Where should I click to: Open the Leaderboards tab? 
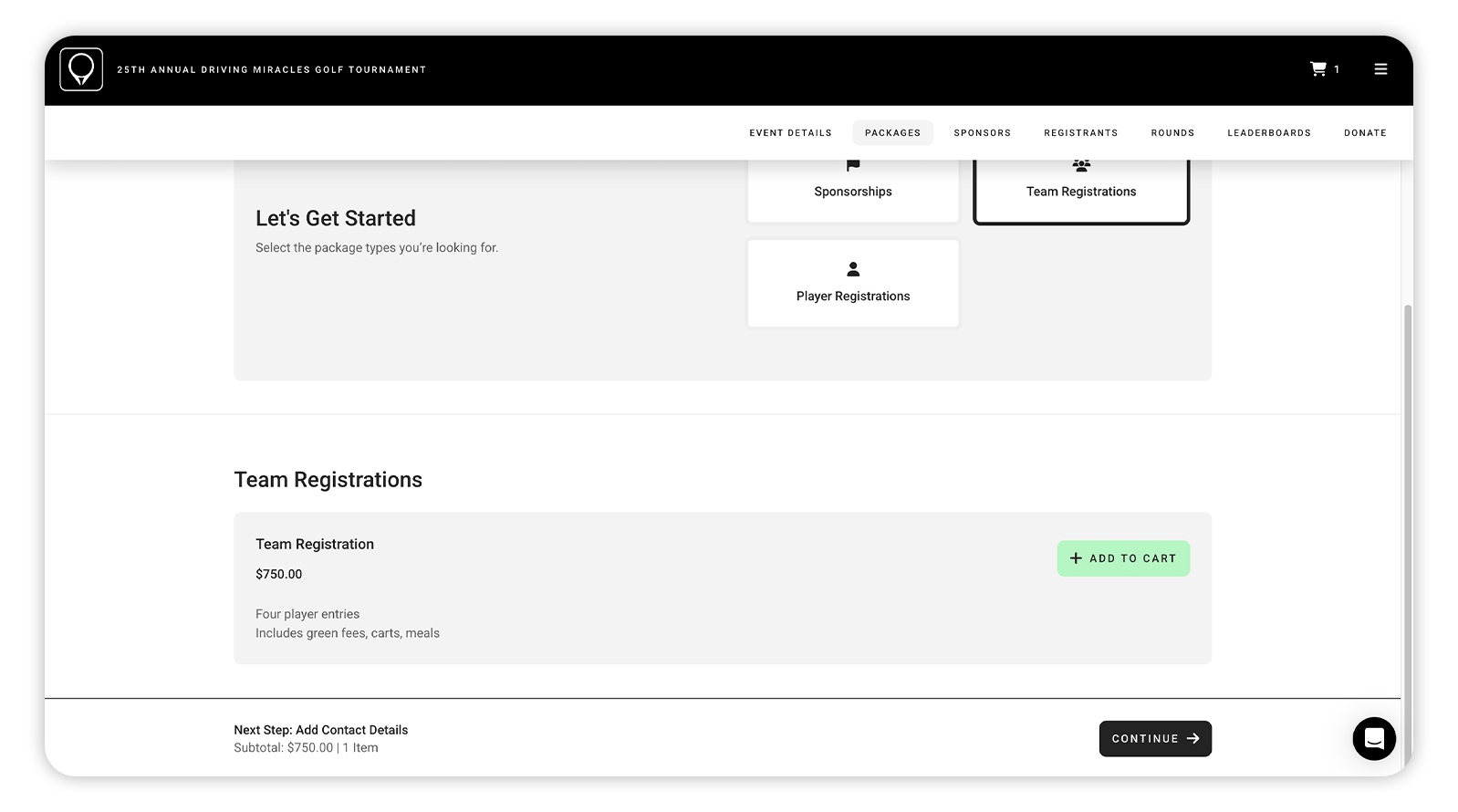coord(1268,133)
